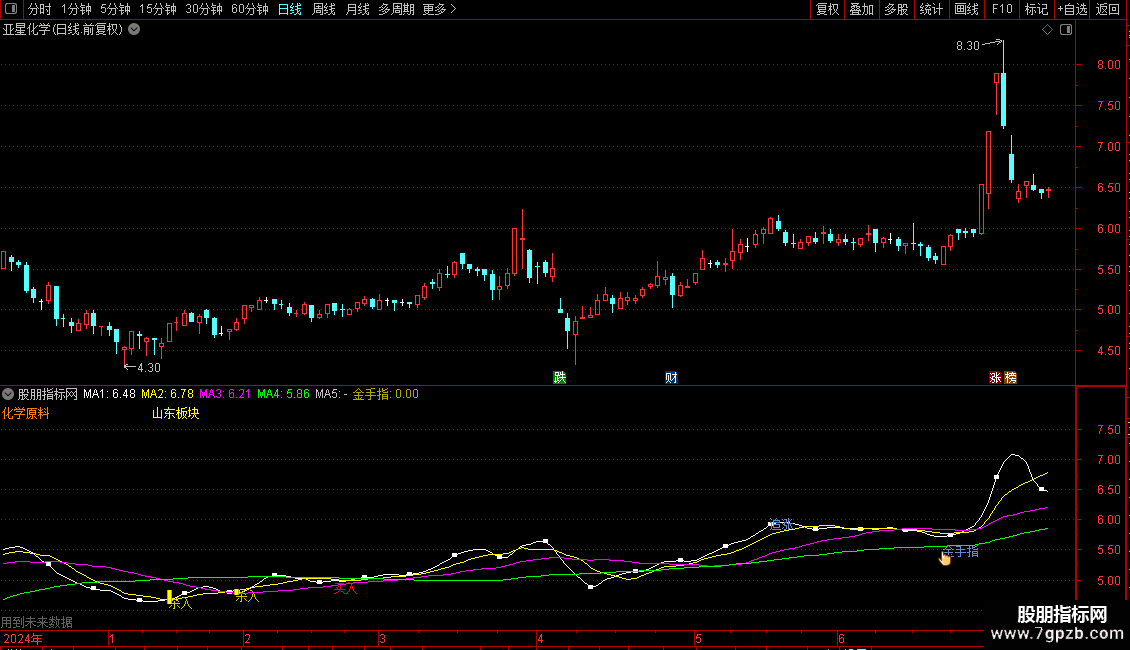Image resolution: width=1130 pixels, height=650 pixels.
Task: Open F10 company info
Action: pyautogui.click(x=1002, y=9)
